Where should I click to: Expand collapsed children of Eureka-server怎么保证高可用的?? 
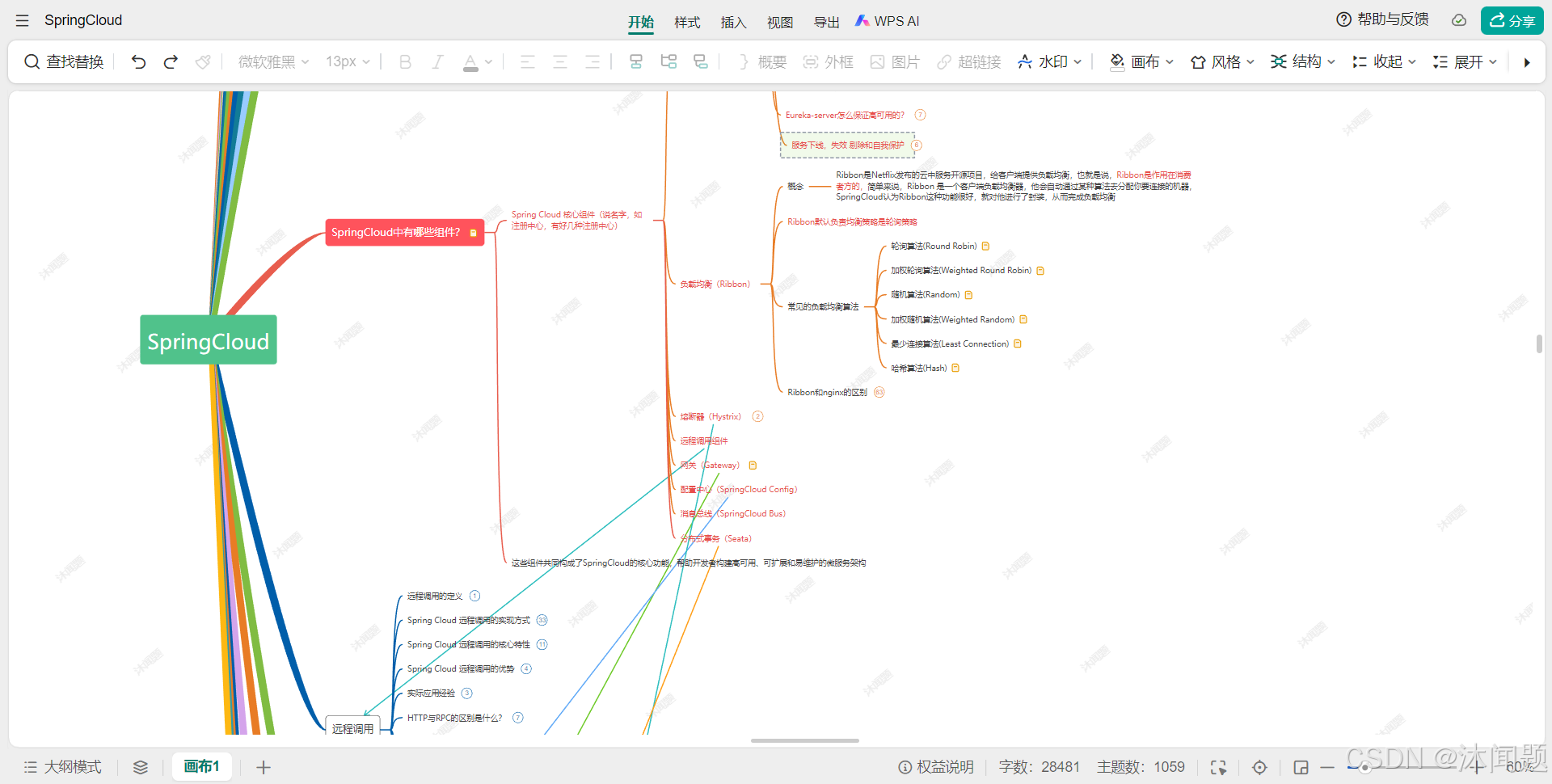[x=920, y=115]
